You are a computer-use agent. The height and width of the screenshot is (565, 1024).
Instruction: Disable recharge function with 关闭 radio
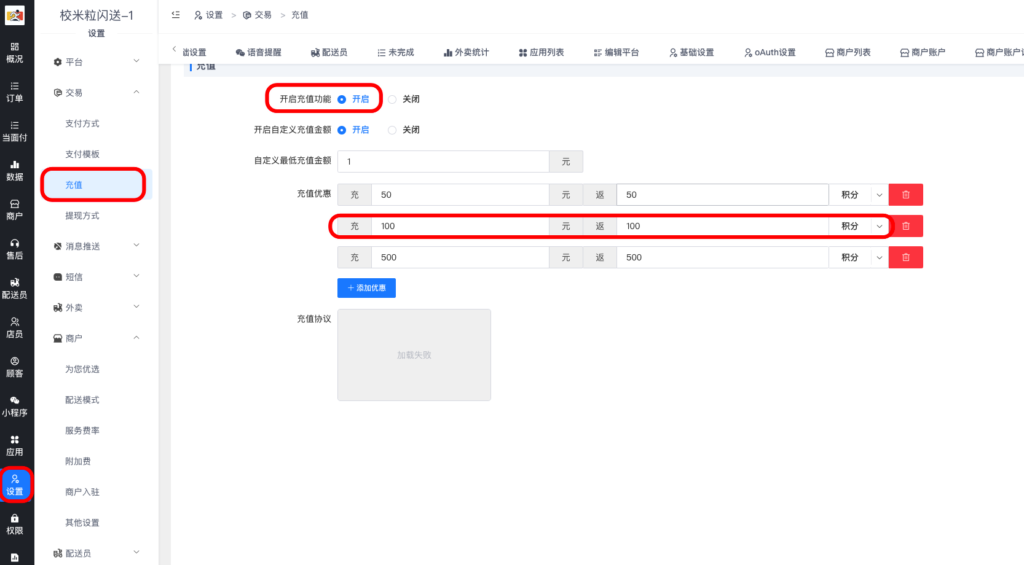pyautogui.click(x=392, y=99)
